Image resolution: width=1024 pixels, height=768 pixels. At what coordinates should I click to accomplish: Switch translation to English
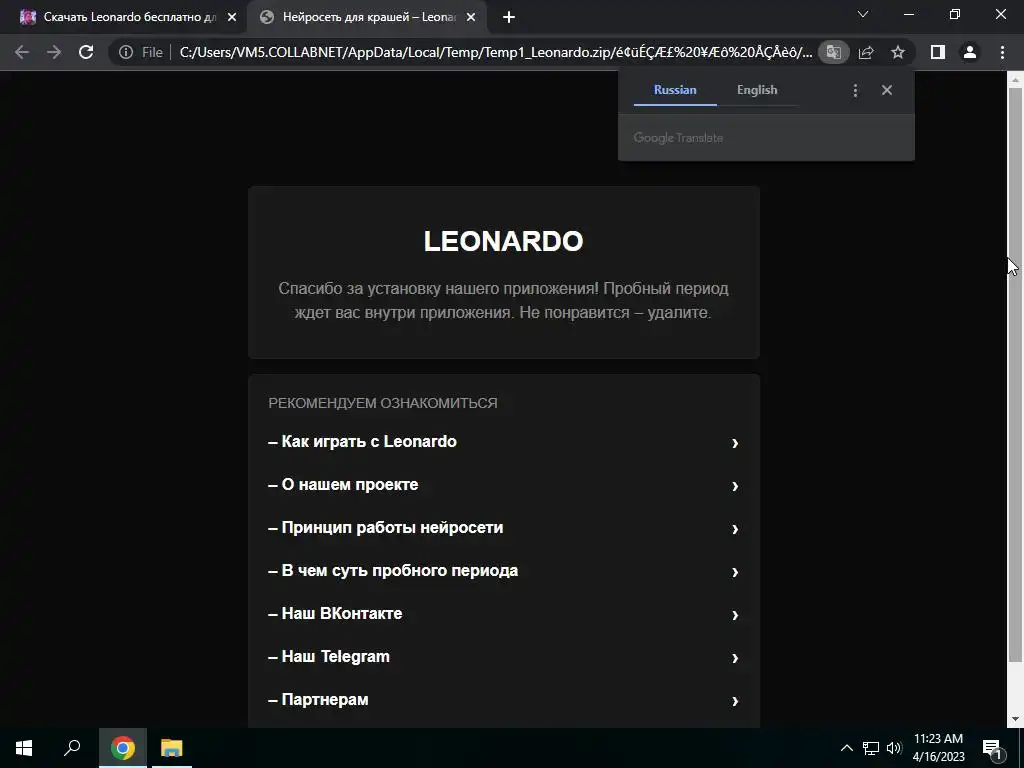(757, 90)
